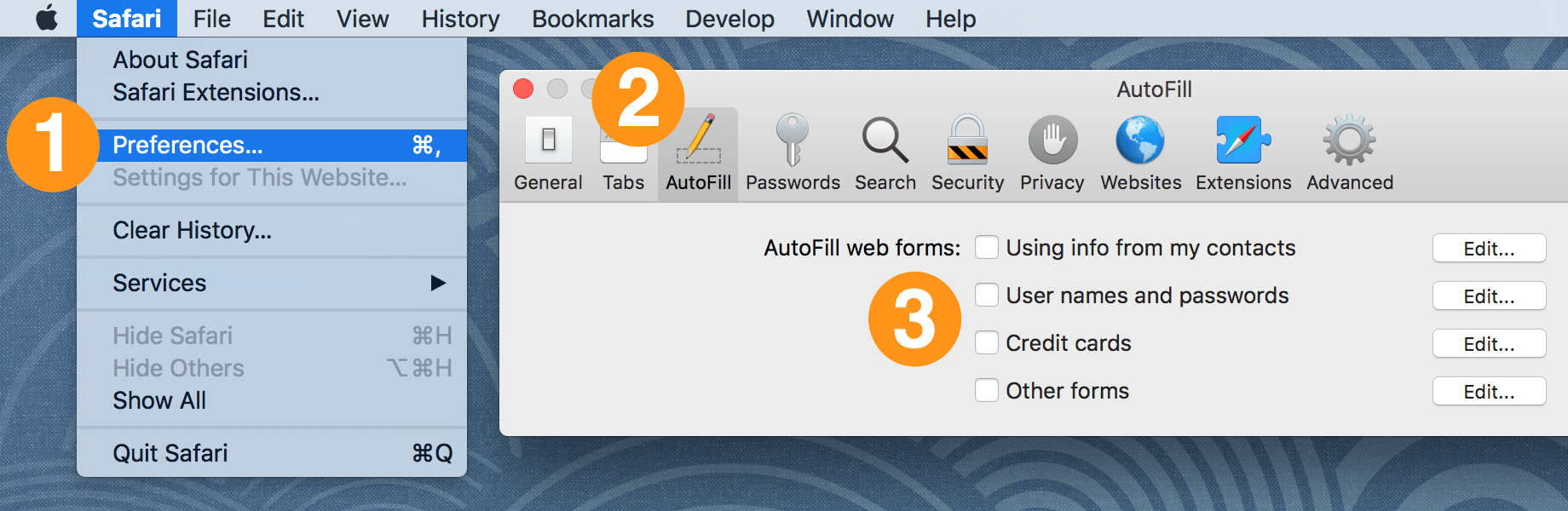Open the Passwords key icon pane
Image resolution: width=1568 pixels, height=511 pixels.
point(793,153)
